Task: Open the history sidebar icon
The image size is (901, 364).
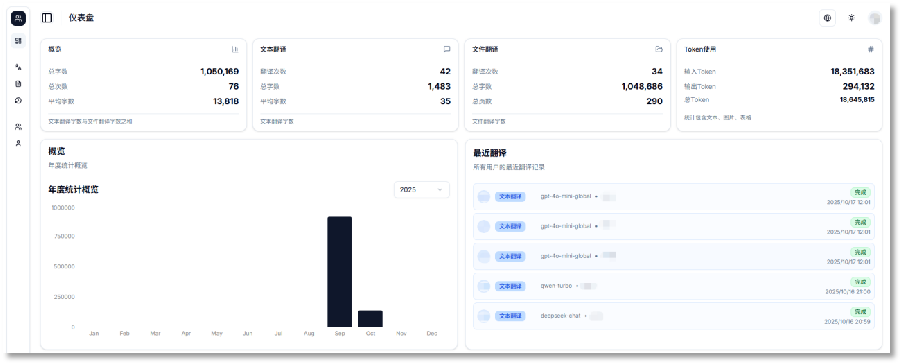Action: click(x=18, y=101)
